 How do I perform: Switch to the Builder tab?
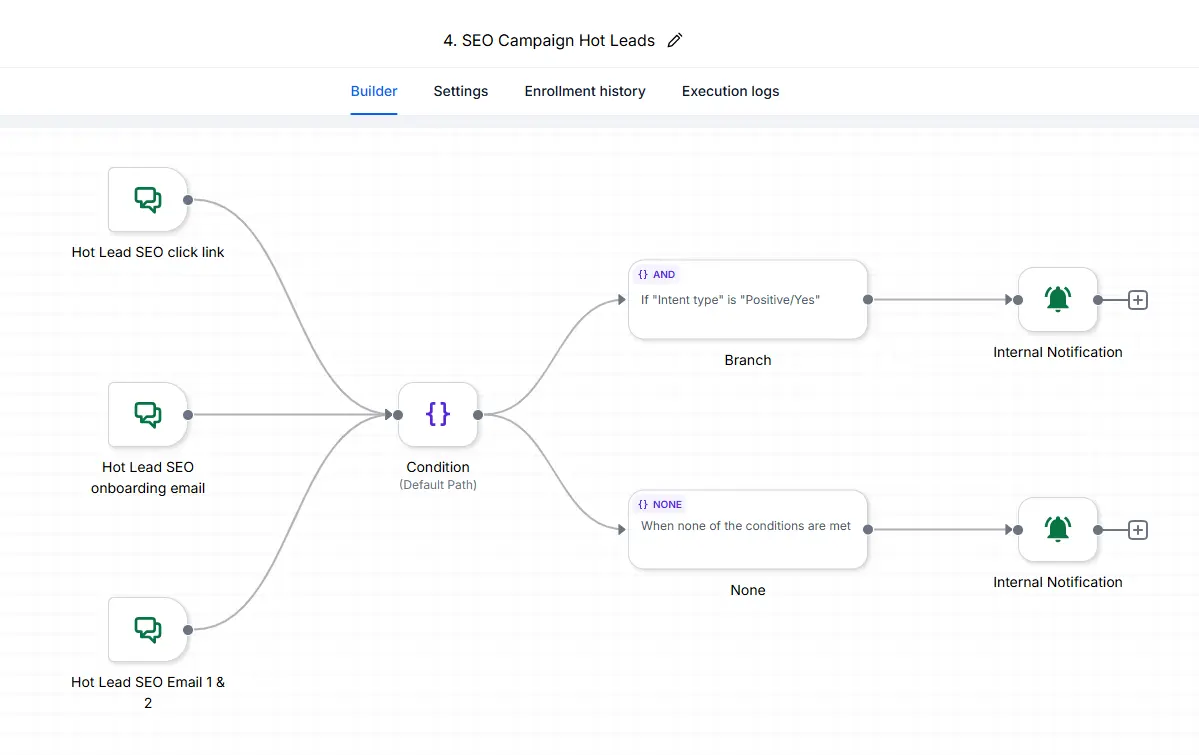pos(374,91)
